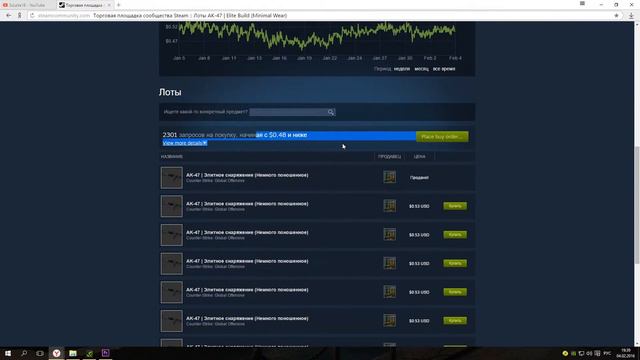Click the search magnifier icon in lots search
Screen dimensions: 640x360
coord(331,112)
